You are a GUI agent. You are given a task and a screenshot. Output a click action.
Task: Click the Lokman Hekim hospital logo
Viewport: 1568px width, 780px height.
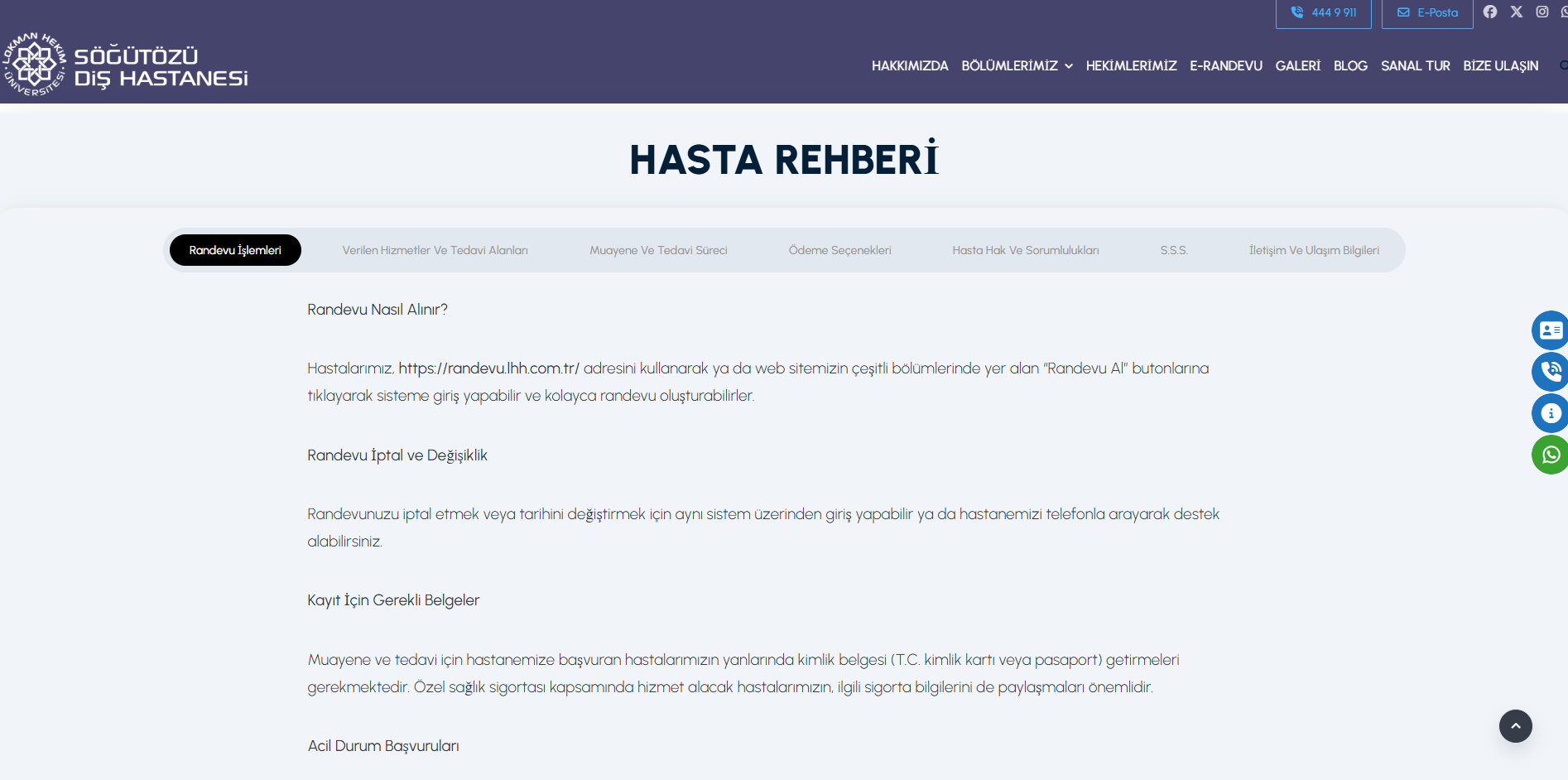(126, 65)
